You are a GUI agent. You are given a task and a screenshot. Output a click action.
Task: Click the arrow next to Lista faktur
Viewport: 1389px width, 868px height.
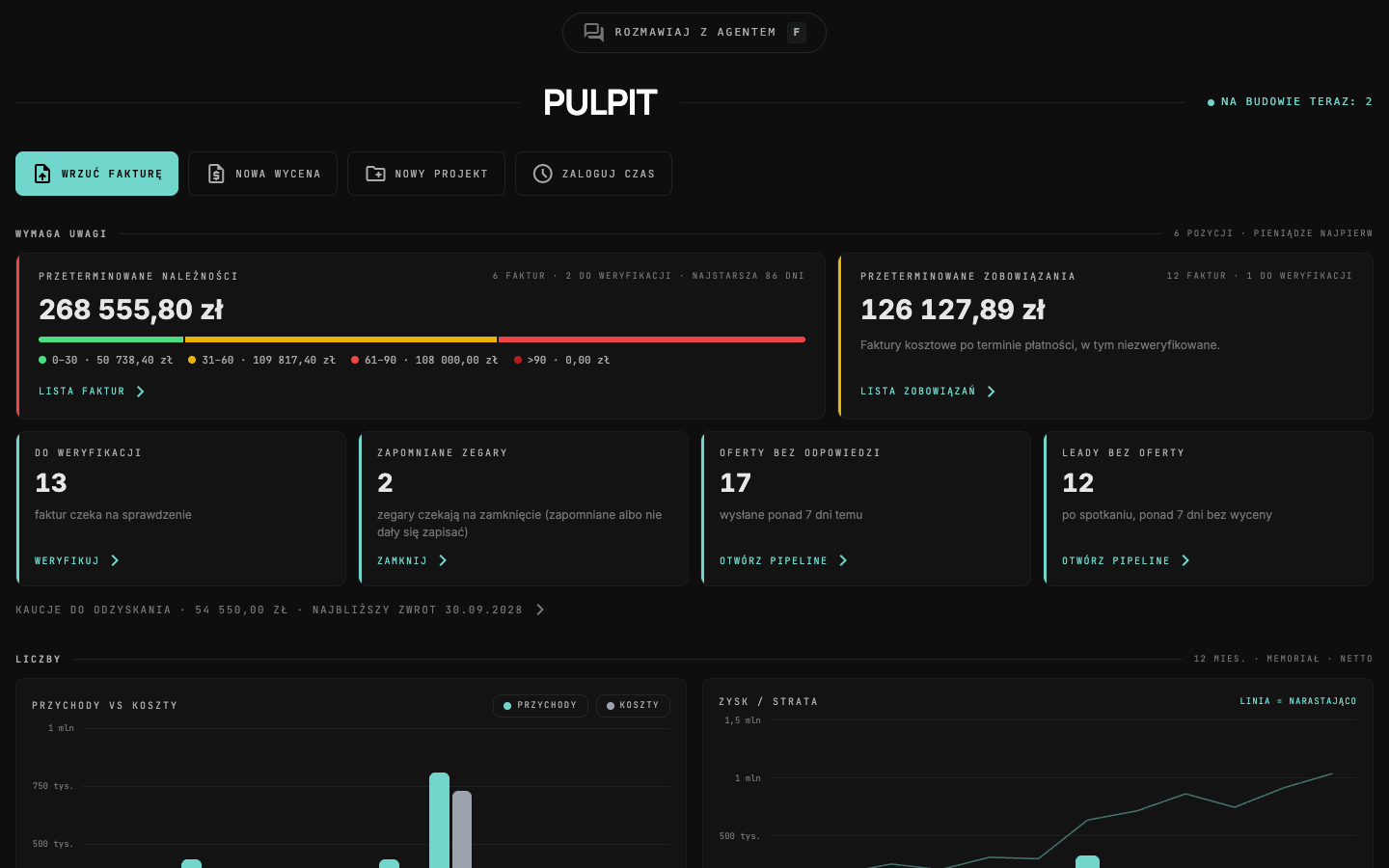141,392
